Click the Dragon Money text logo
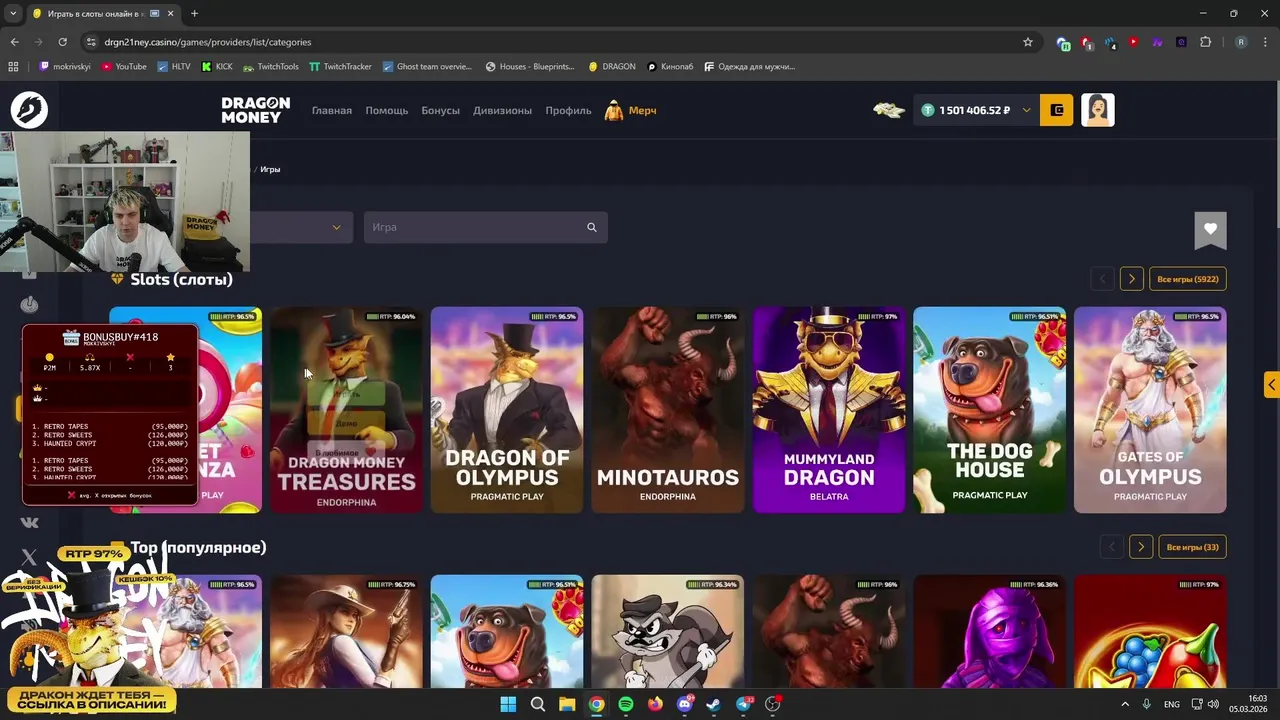 pos(256,110)
